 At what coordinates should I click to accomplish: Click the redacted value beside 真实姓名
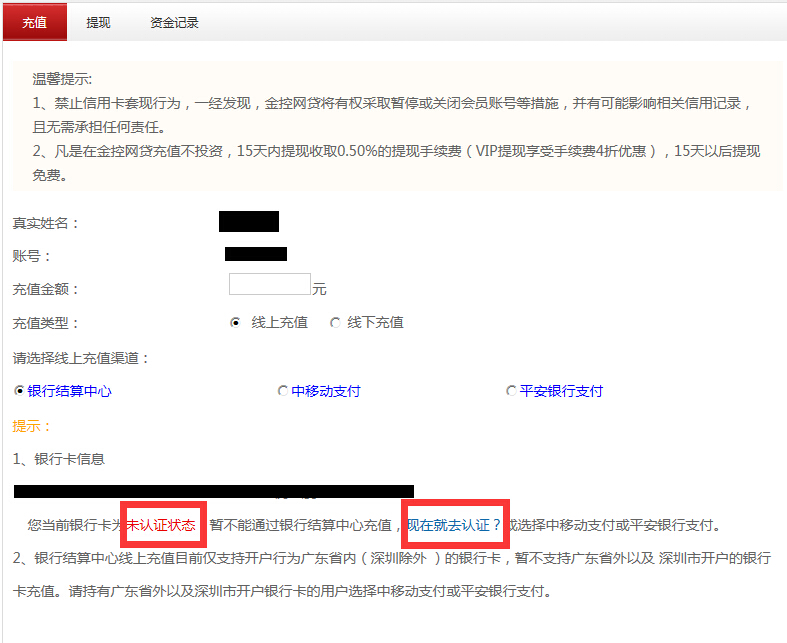(248, 222)
